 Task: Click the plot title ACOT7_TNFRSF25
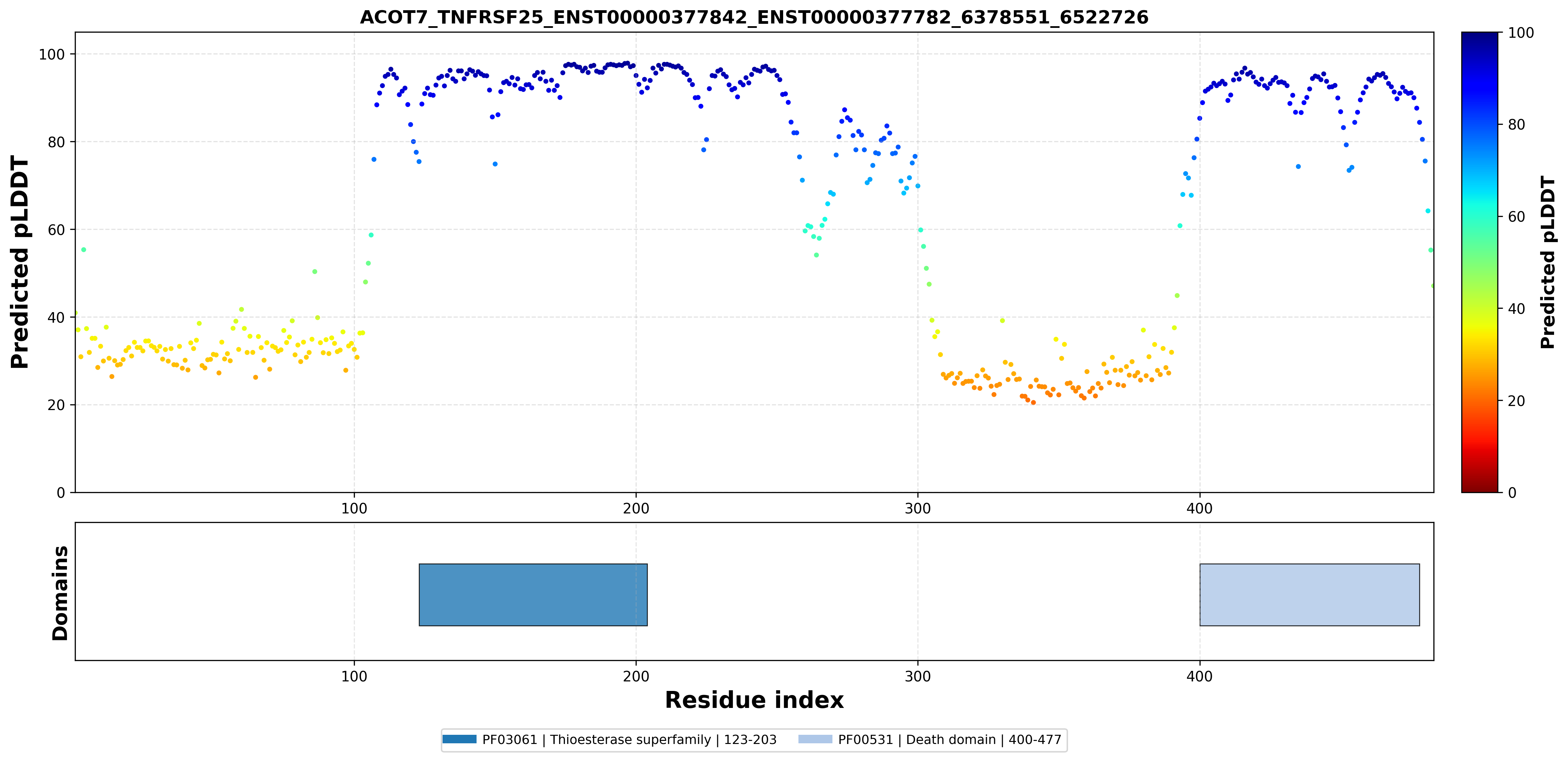point(754,17)
